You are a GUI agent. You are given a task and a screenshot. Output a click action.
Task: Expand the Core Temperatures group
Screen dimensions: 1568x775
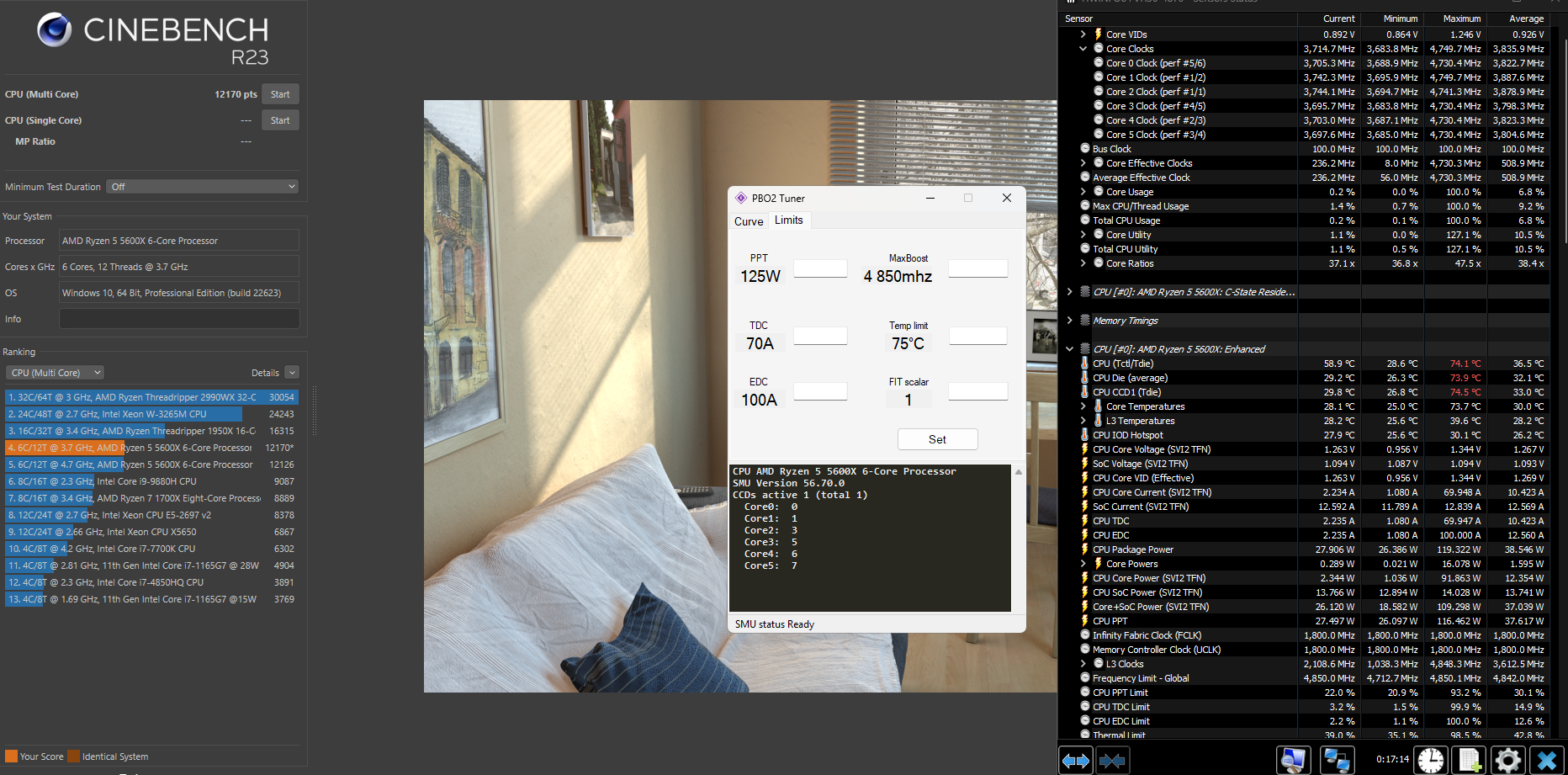1083,406
